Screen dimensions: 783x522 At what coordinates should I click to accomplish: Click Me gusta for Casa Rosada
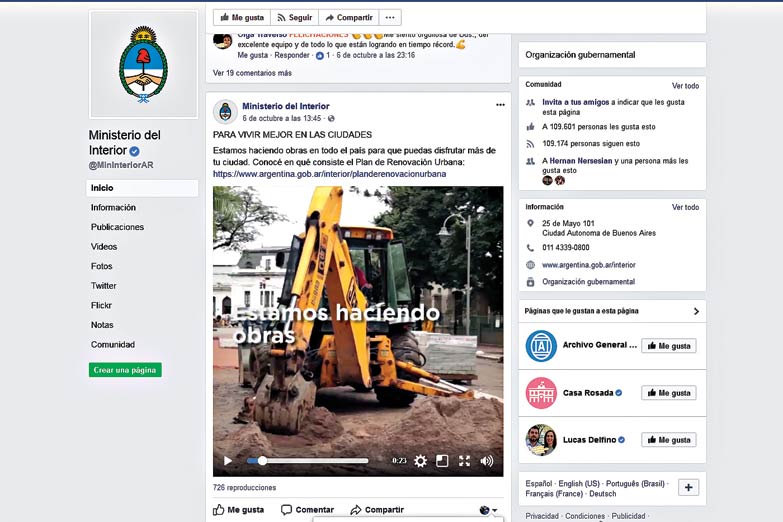(669, 393)
